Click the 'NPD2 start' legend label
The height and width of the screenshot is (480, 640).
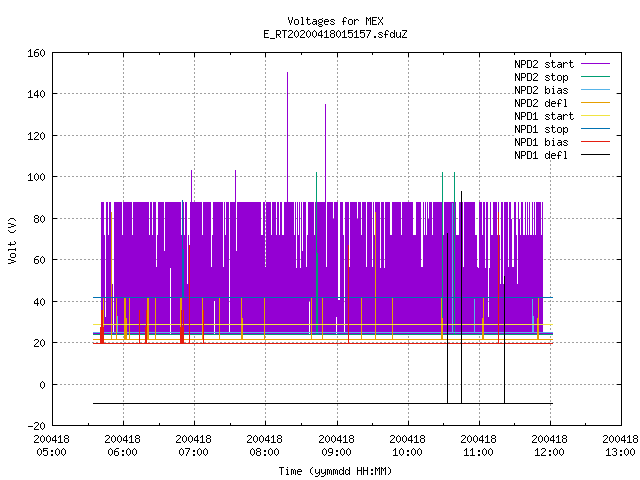tap(544, 64)
